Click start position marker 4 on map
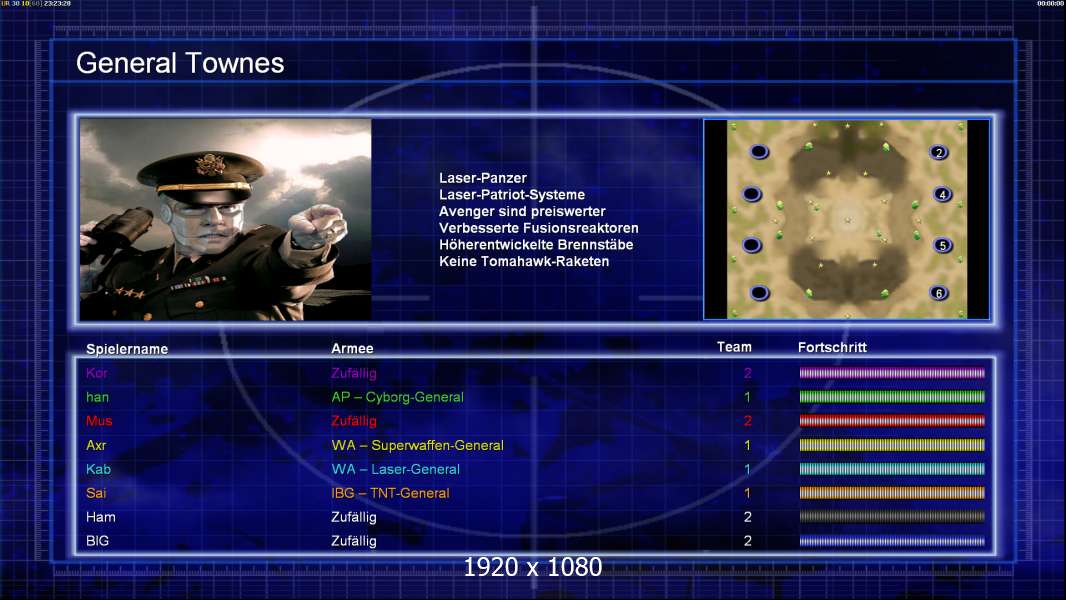This screenshot has height=600, width=1066. 942,194
